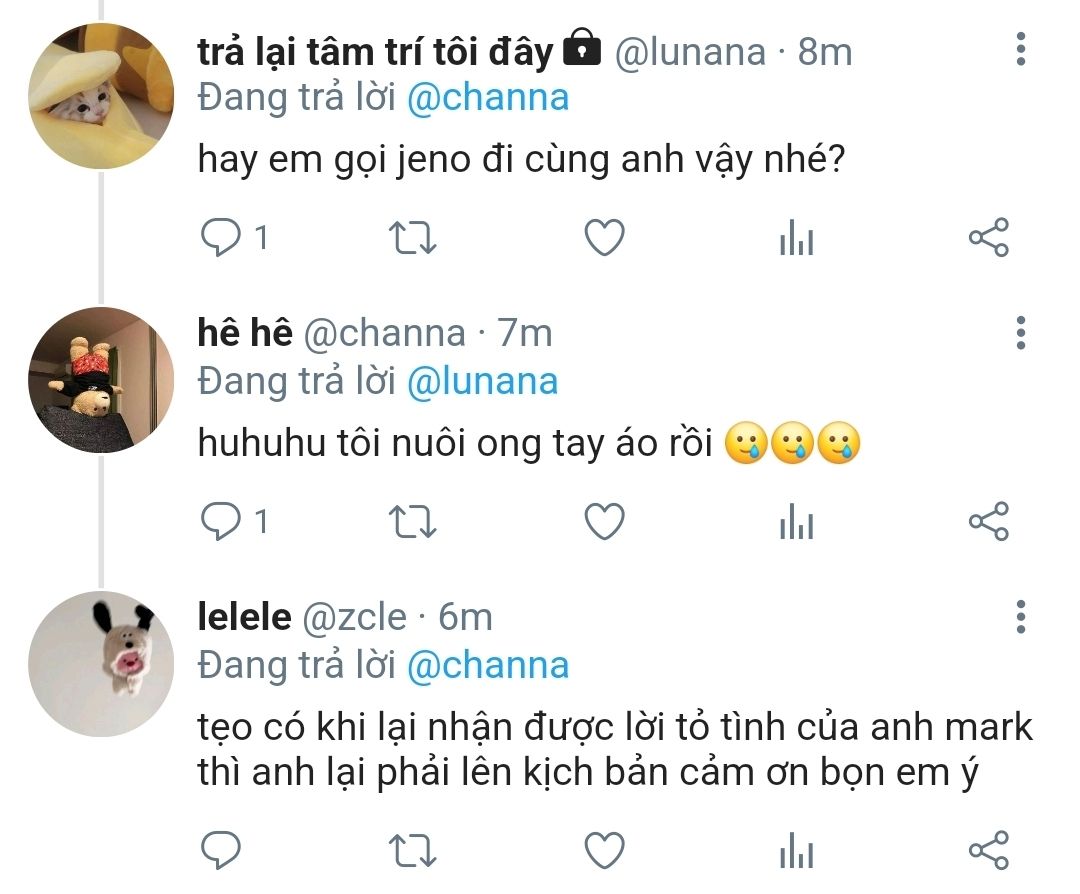The image size is (1080, 894).
Task: Retweet hê hê's crying emoji tweet
Action: pyautogui.click(x=411, y=521)
